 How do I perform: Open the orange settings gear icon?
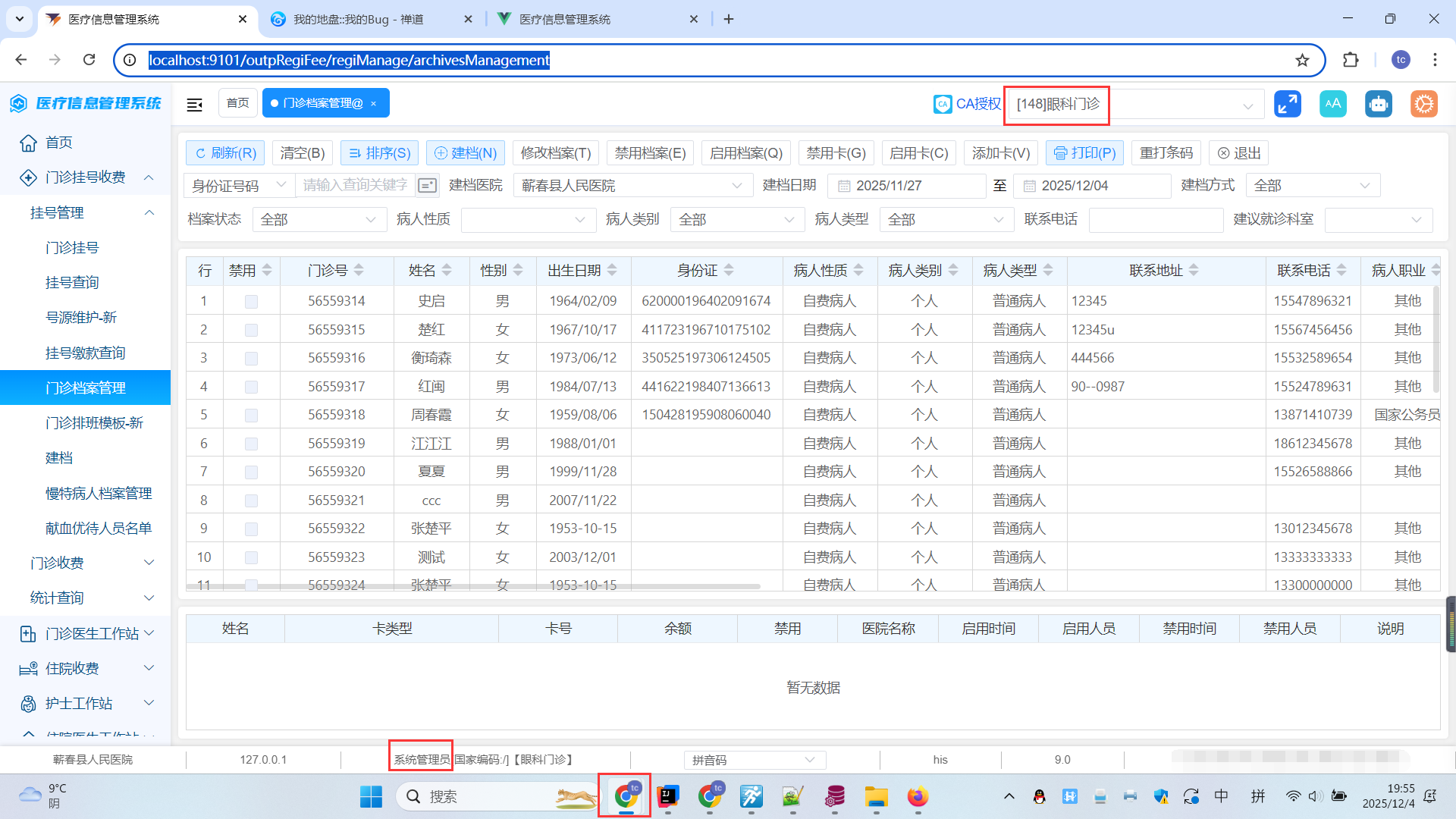pyautogui.click(x=1424, y=104)
